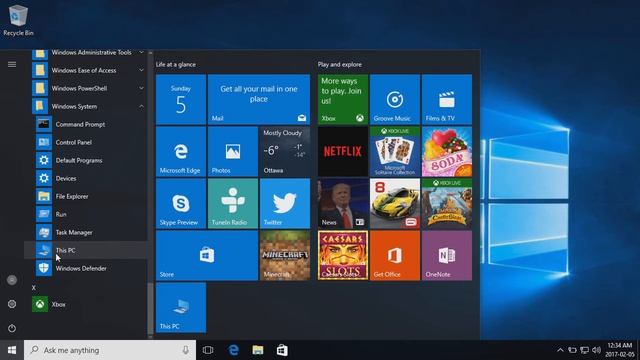
Task: Open Devices in the Windows System folder
Action: 86,178
